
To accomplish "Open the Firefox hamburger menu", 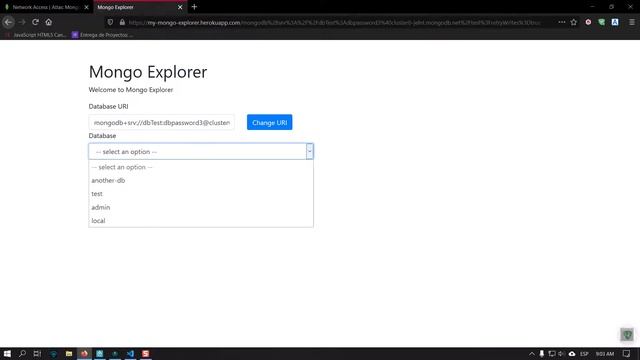I will (x=632, y=22).
